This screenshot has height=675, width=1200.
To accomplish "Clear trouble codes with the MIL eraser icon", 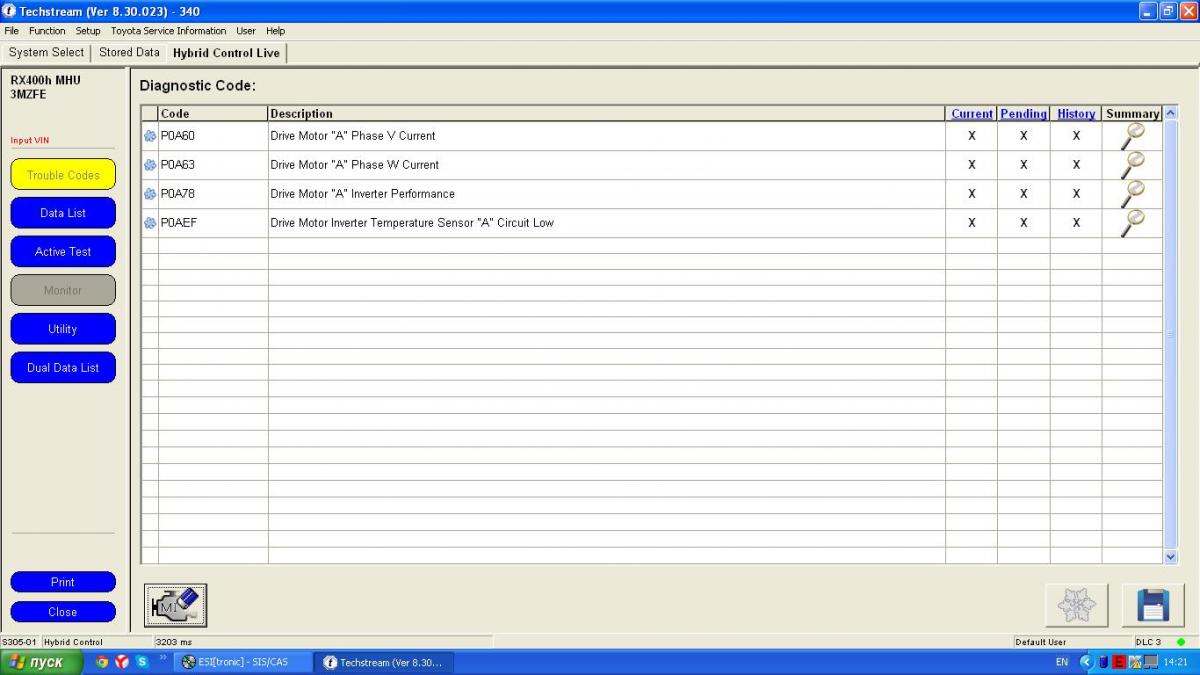I will [176, 605].
